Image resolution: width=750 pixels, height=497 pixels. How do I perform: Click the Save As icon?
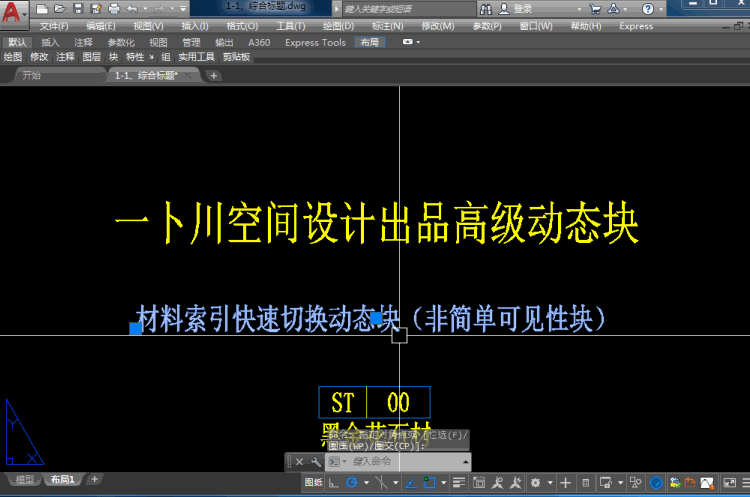click(x=96, y=9)
